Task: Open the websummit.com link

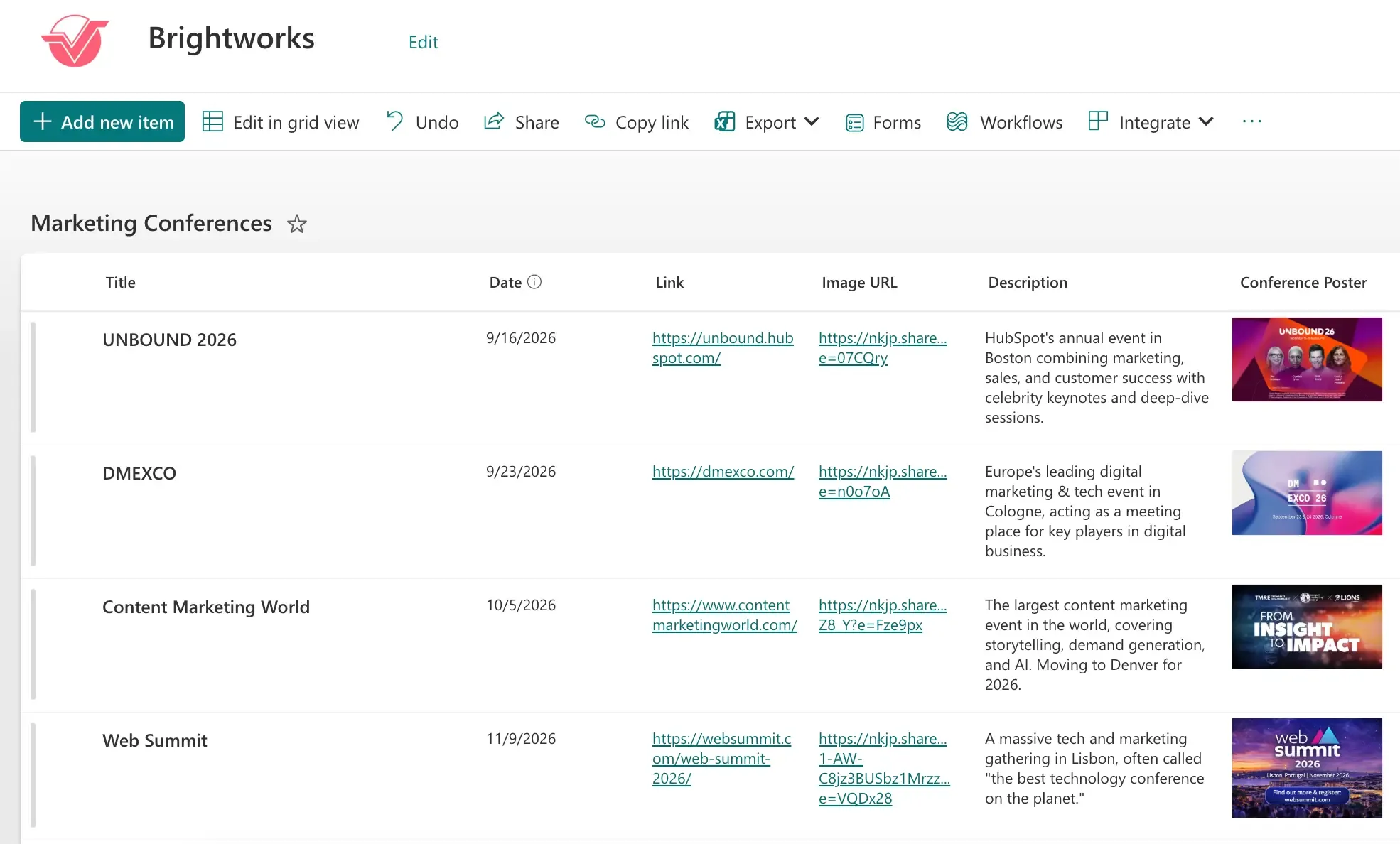Action: [x=721, y=758]
